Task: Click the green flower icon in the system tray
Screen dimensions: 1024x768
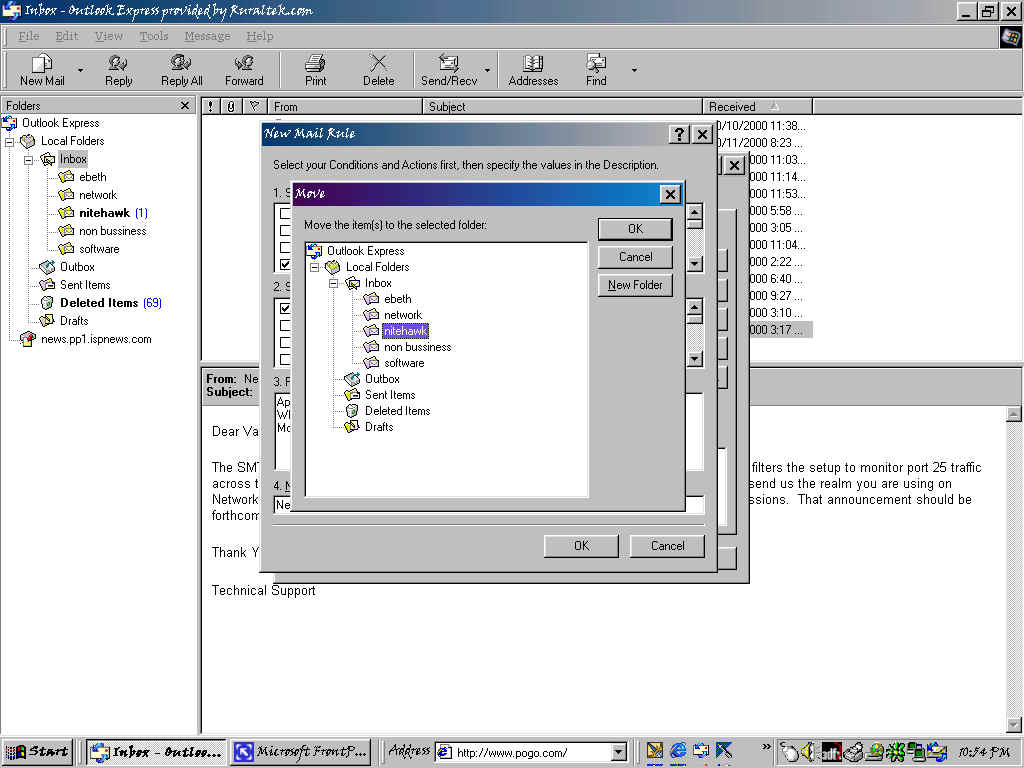Action: click(x=895, y=752)
